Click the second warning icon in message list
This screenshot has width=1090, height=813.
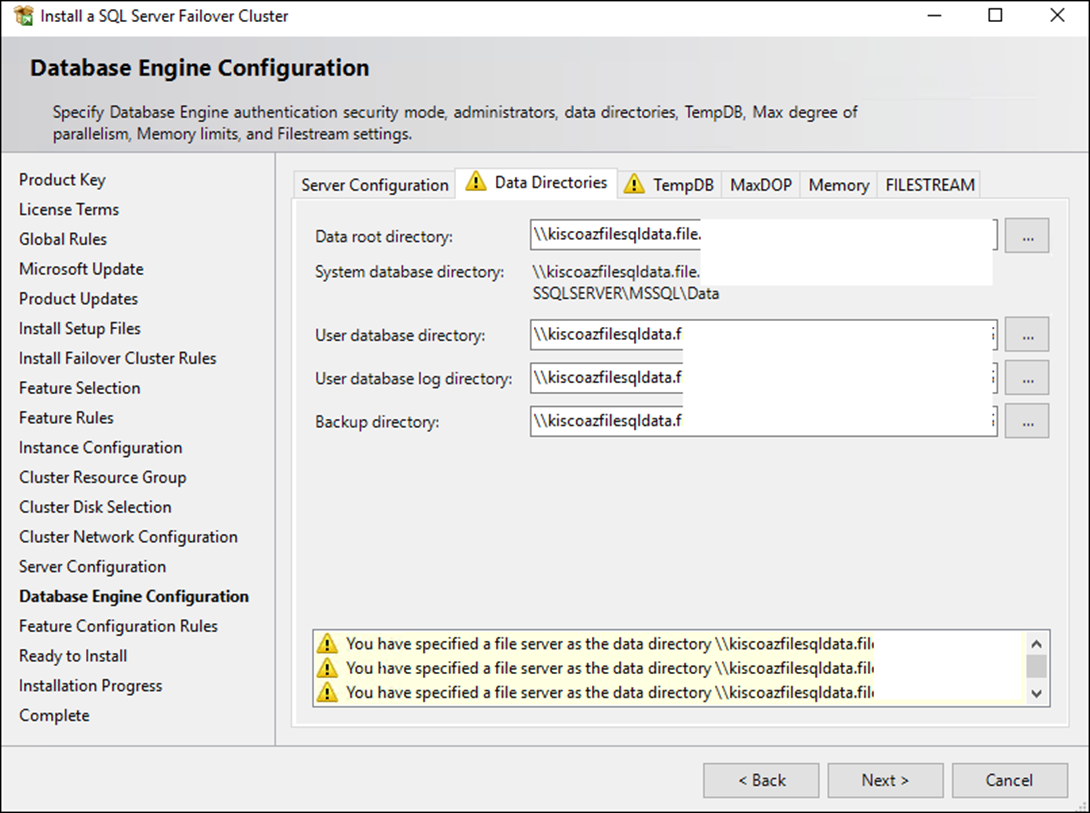[327, 668]
